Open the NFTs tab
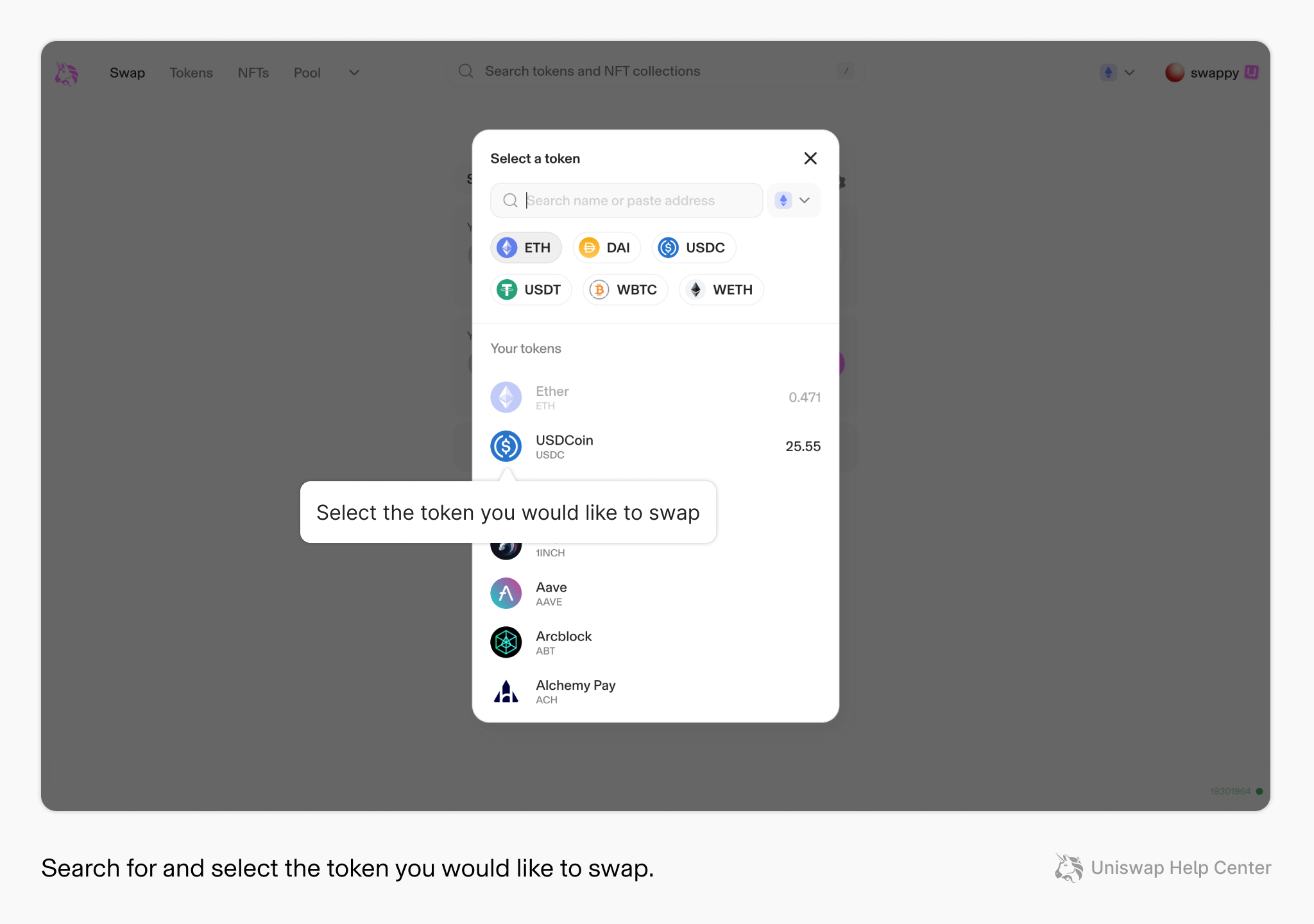This screenshot has height=924, width=1314. coord(253,73)
